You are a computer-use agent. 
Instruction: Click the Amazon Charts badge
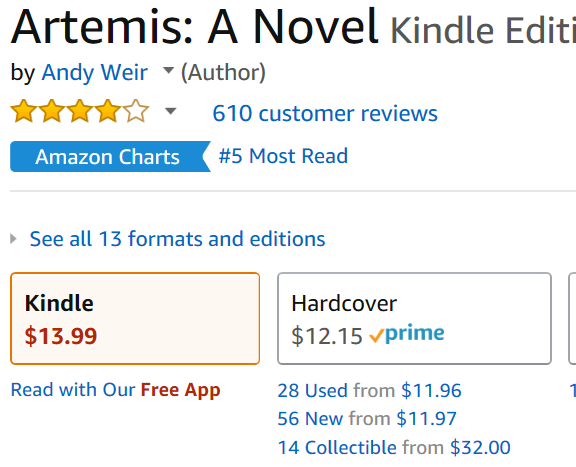point(110,157)
